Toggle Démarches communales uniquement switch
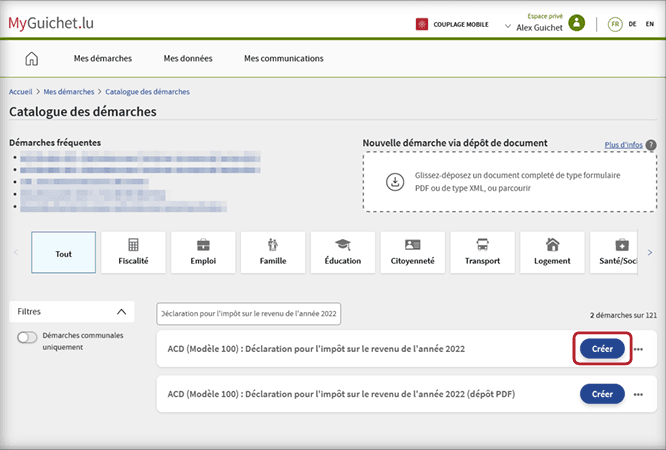The image size is (666, 450). [28, 338]
